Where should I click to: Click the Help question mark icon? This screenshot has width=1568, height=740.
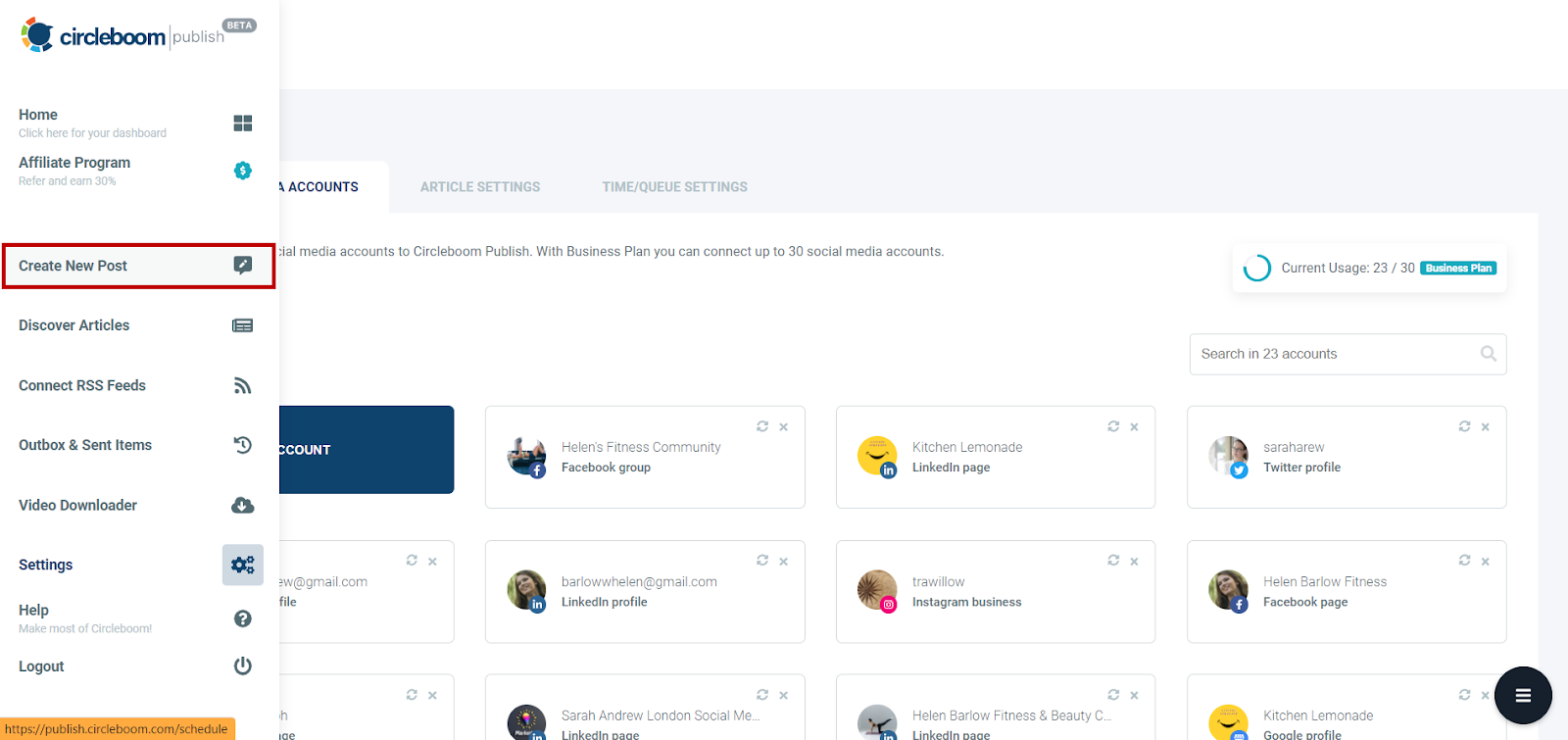pyautogui.click(x=243, y=618)
